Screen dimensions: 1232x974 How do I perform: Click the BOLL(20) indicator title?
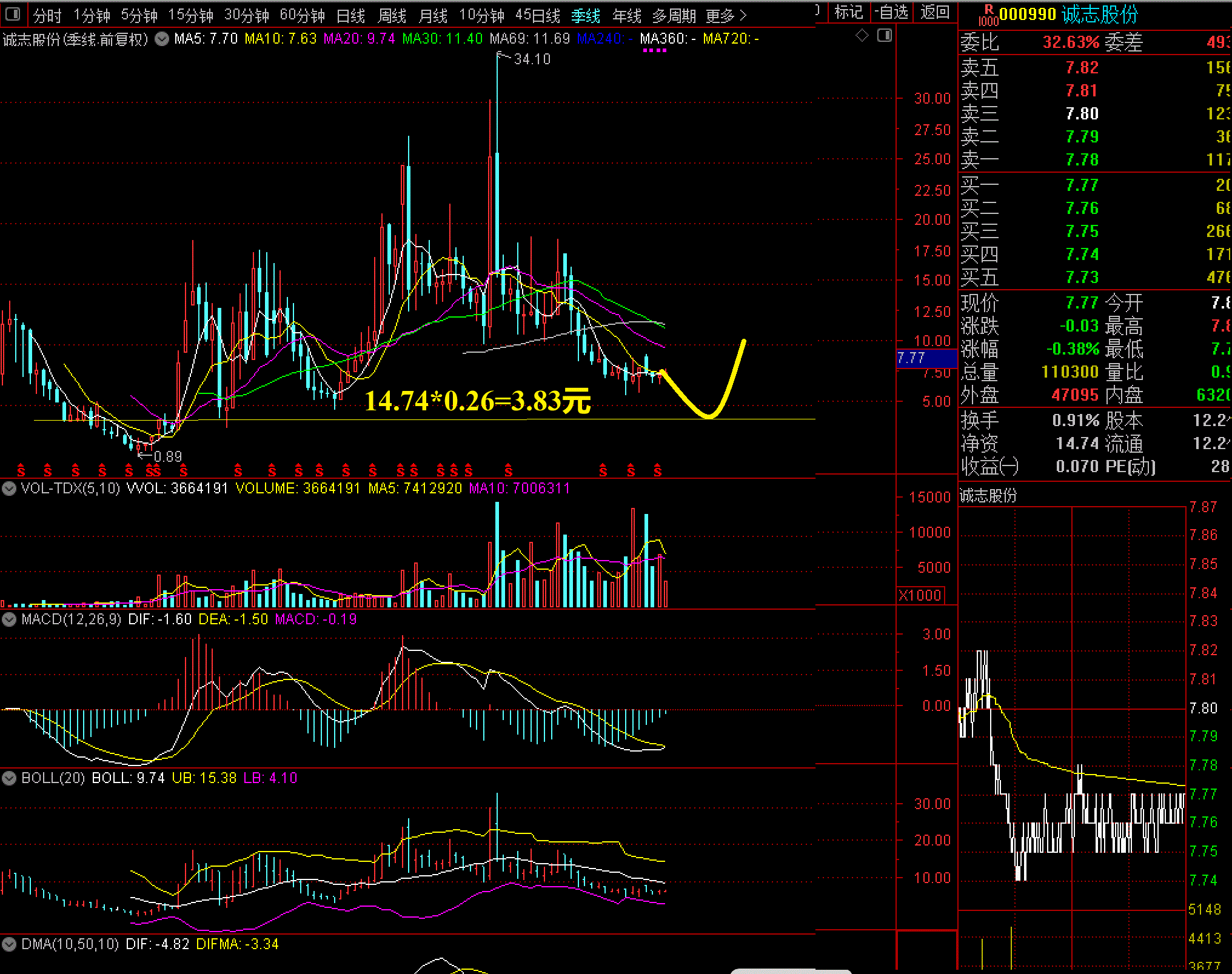click(x=53, y=778)
